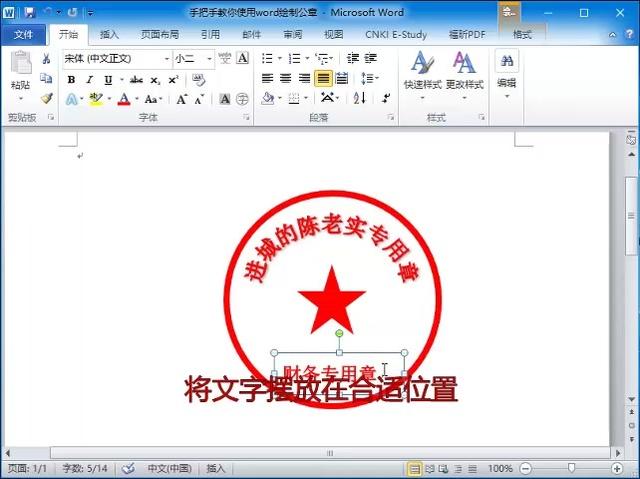Image resolution: width=640 pixels, height=479 pixels.
Task: Open Quick Styles gallery
Action: (422, 75)
